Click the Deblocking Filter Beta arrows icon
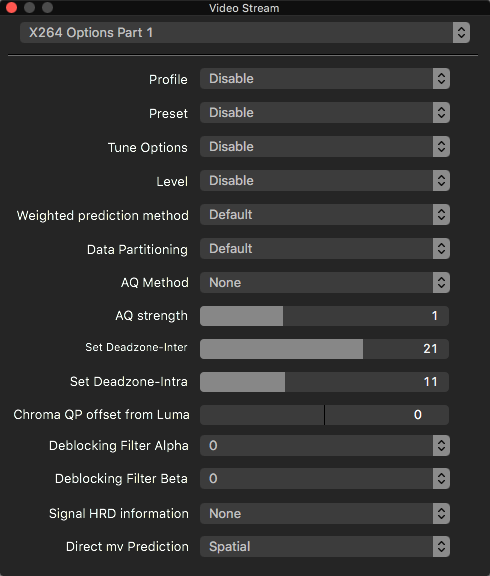The image size is (490, 576). pyautogui.click(x=441, y=479)
